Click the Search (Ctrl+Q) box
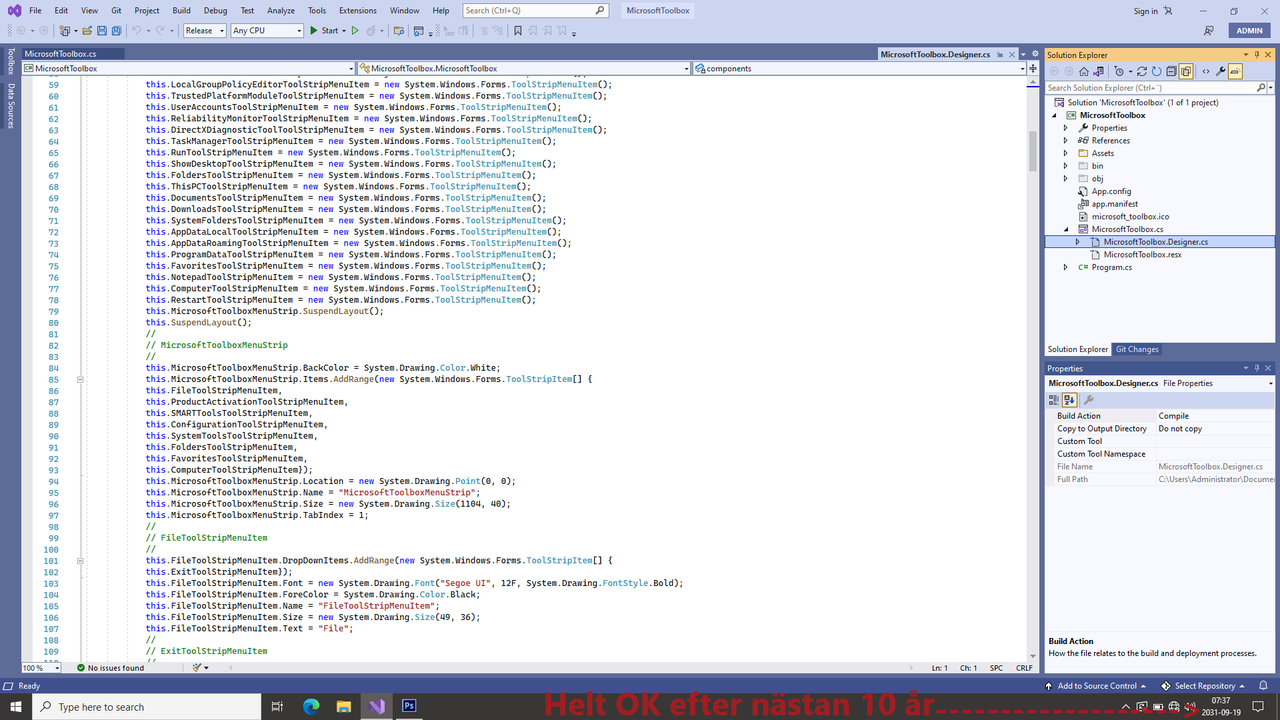Viewport: 1280px width, 720px height. coord(536,11)
